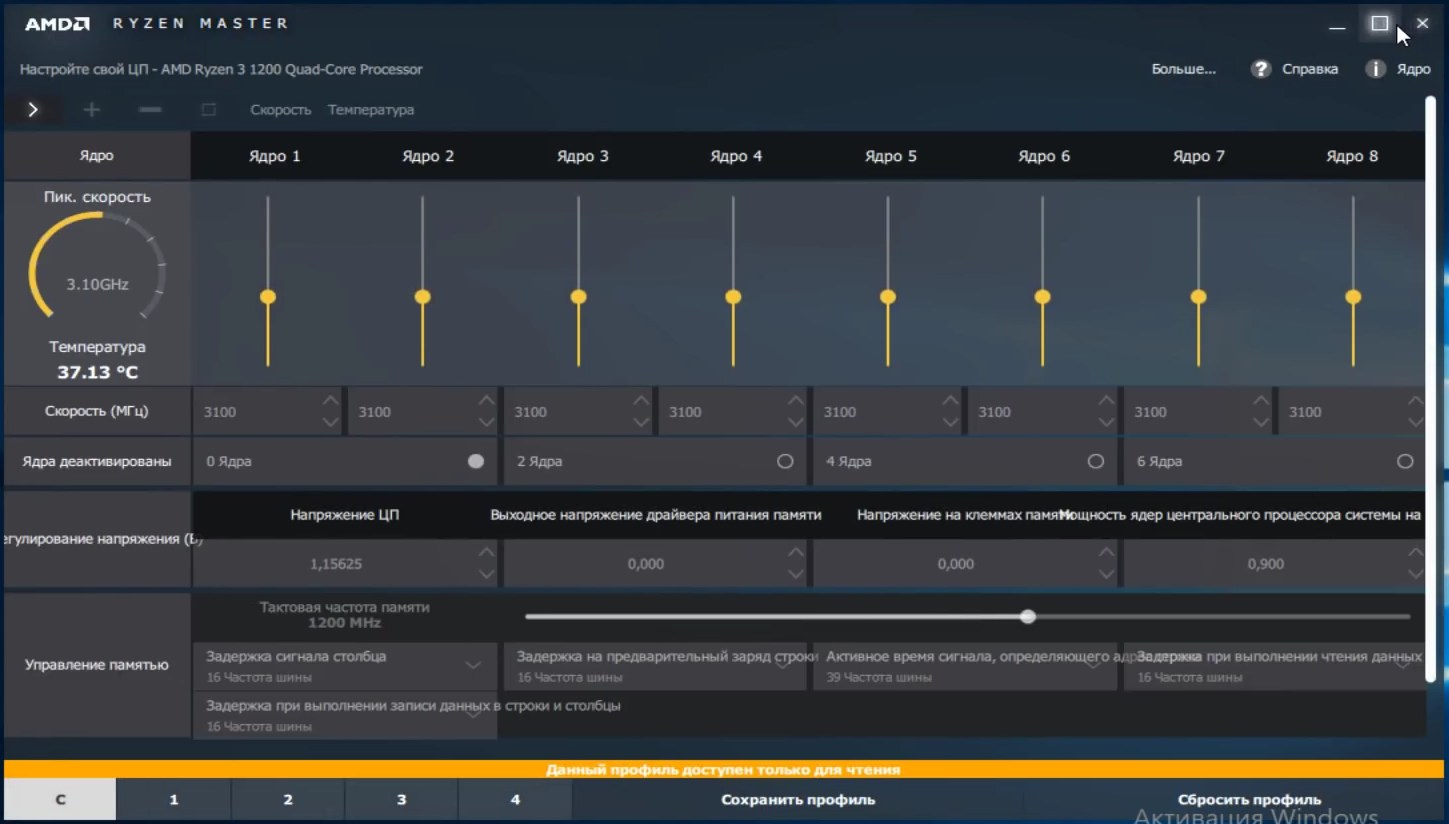This screenshot has height=824, width=1449.
Task: Click the AMD logo
Action: [x=57, y=23]
